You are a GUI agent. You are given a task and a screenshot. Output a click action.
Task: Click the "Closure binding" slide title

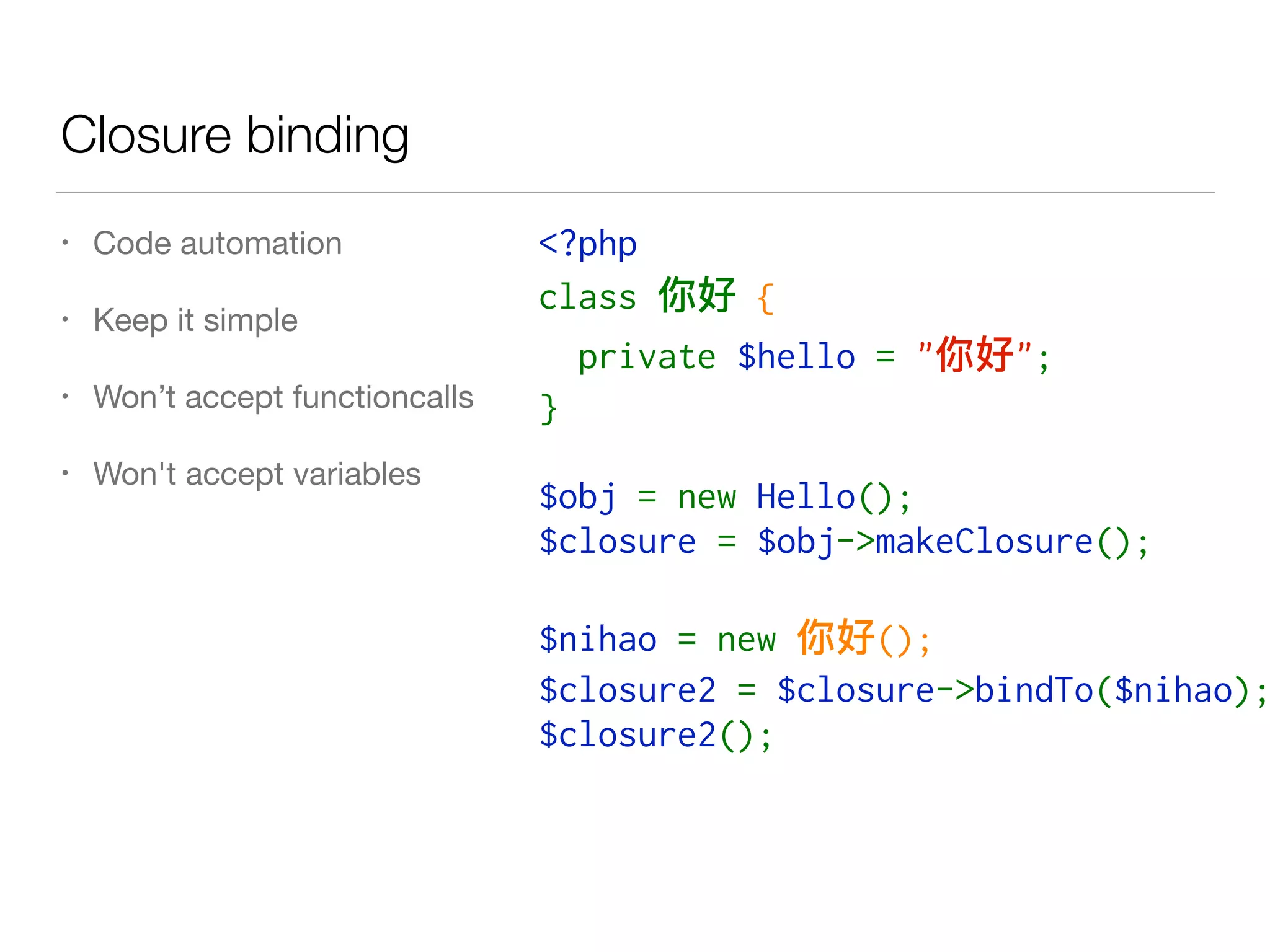pyautogui.click(x=234, y=135)
